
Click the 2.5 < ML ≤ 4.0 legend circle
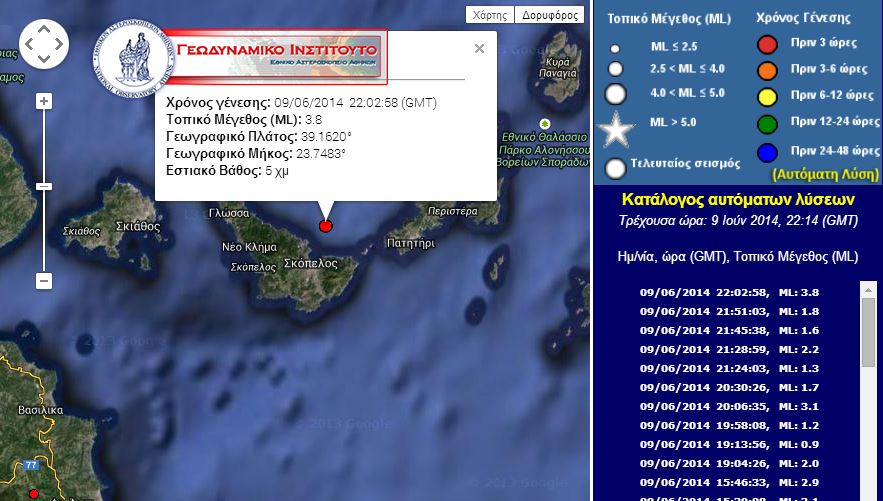tap(616, 69)
